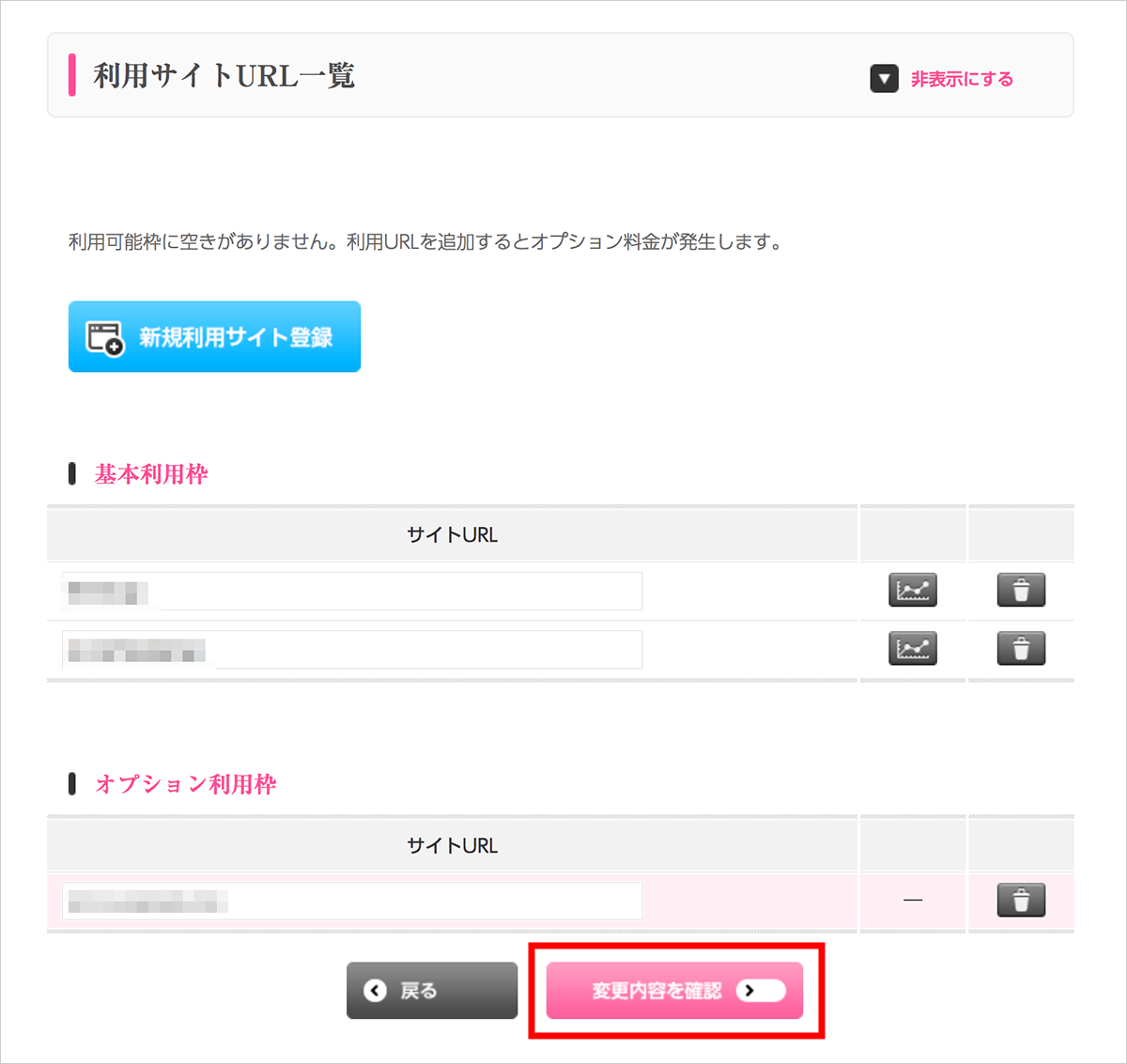Focus the オプション利用枠 URL field
Screen dimensions: 1127x1064
tap(352, 902)
